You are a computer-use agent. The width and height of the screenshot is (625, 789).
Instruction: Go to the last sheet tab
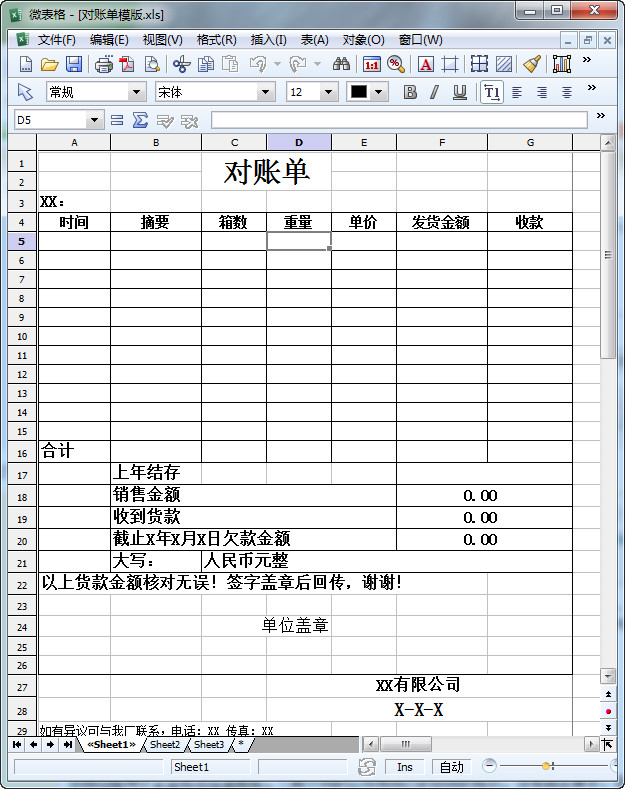pos(68,744)
